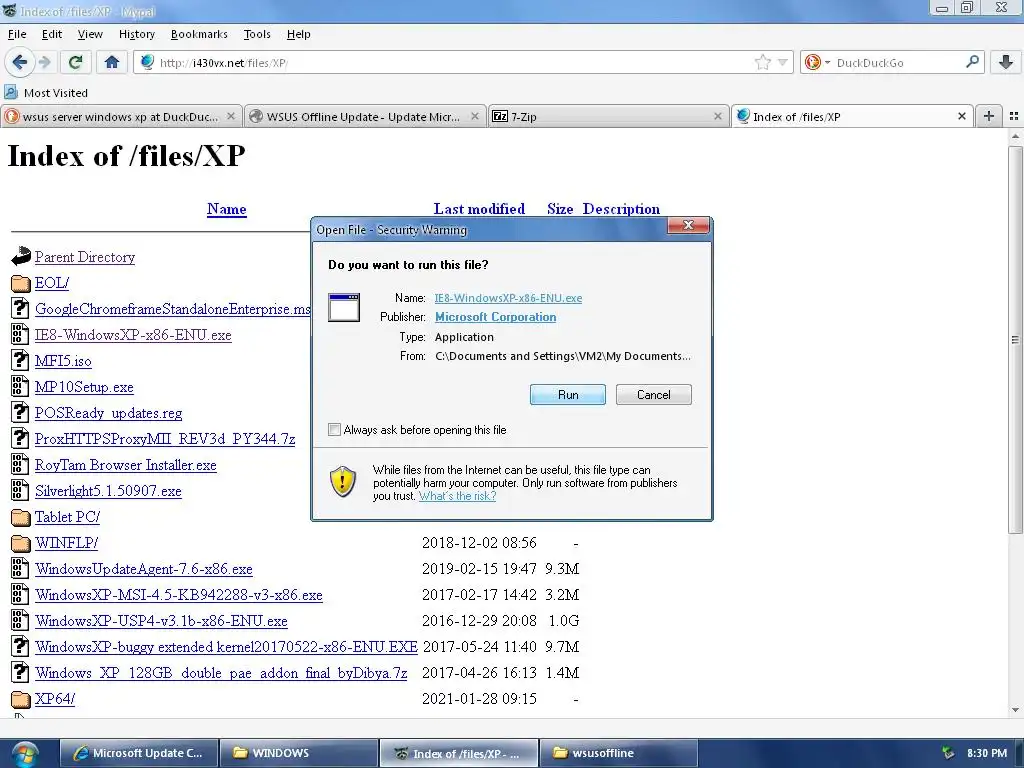Click the Microsoft Corporation publisher link
This screenshot has height=768, width=1024.
point(496,317)
